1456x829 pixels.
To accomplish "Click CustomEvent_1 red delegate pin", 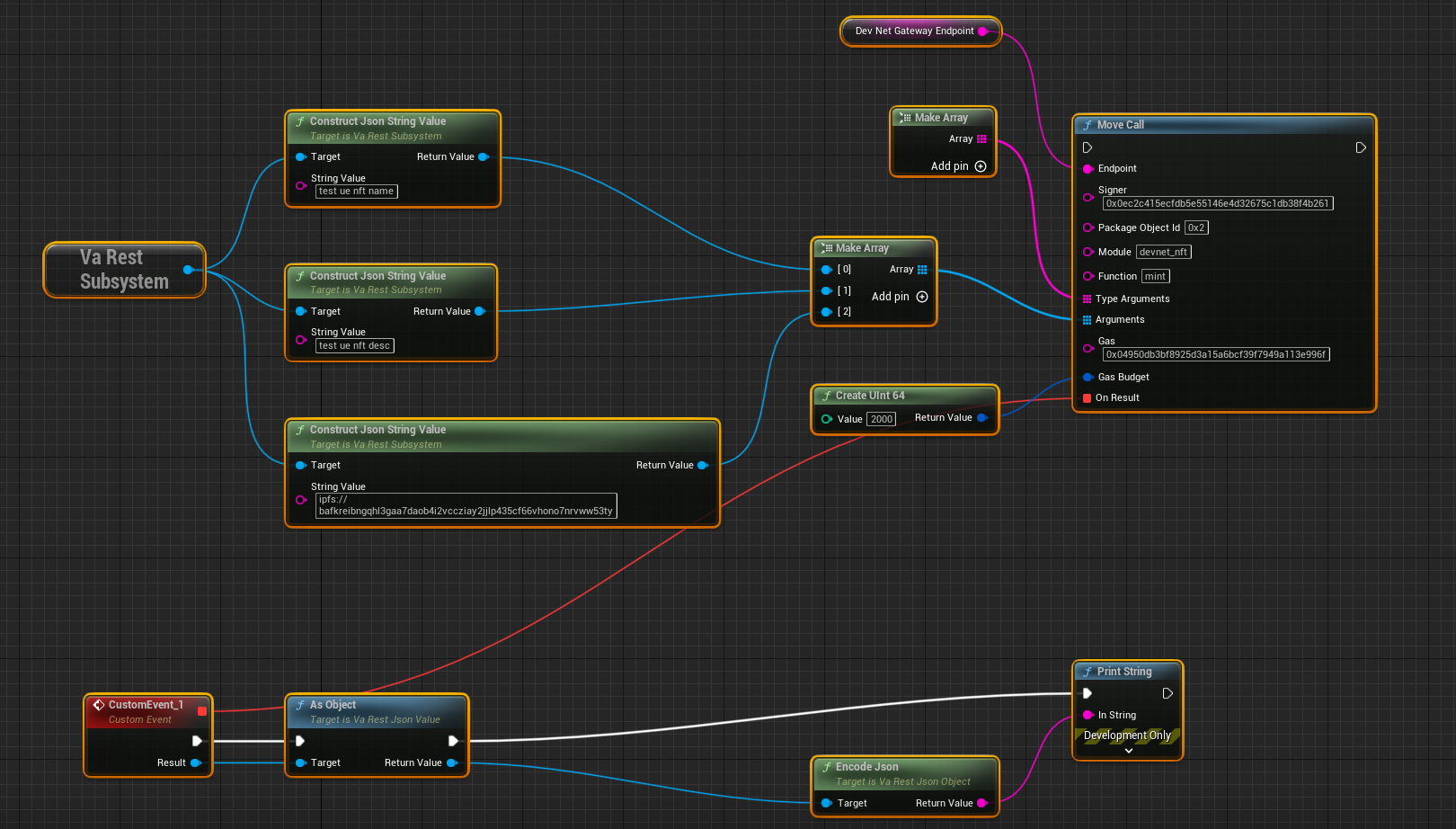I will 202,711.
